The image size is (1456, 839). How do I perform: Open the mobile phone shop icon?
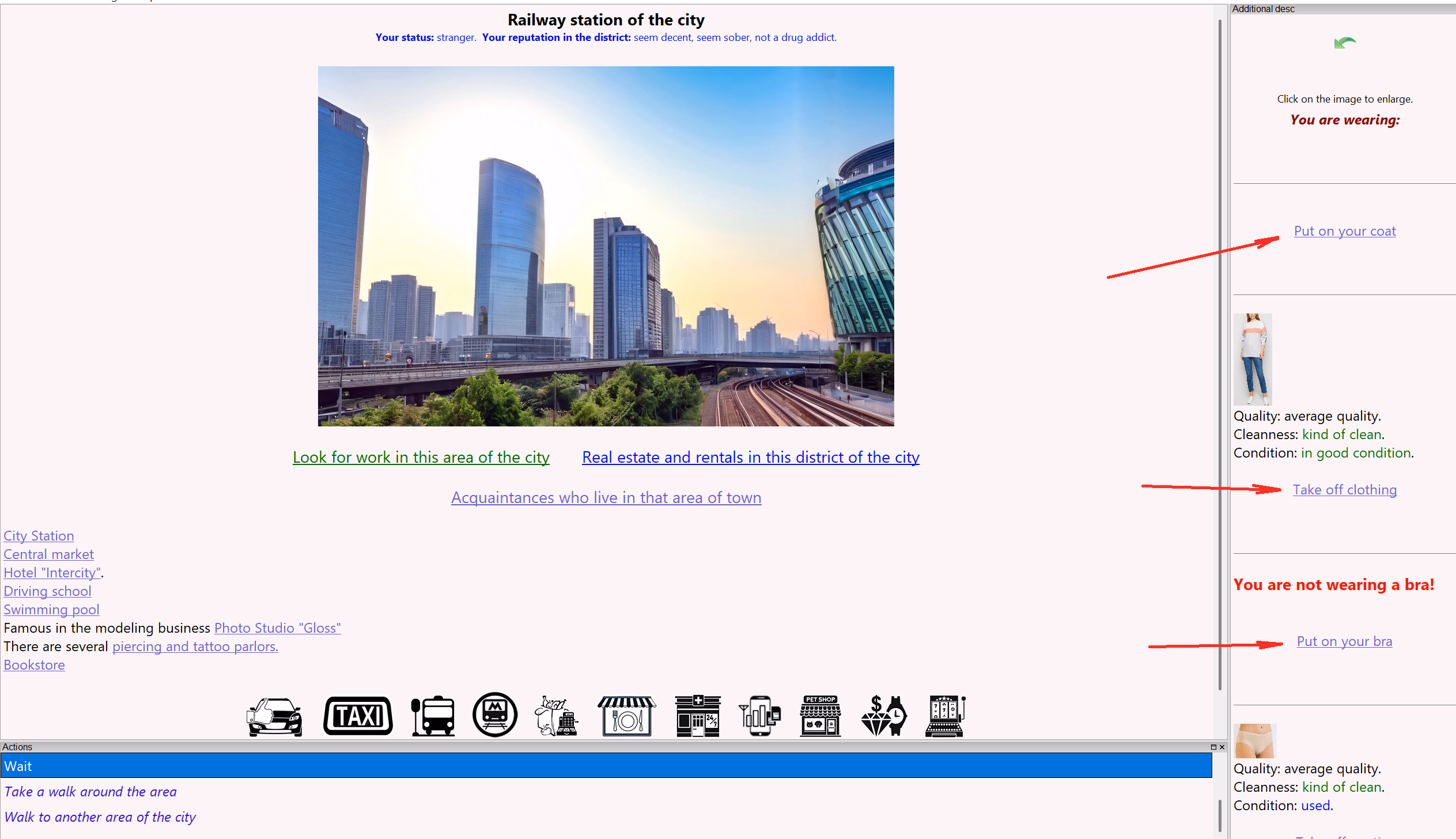point(759,716)
